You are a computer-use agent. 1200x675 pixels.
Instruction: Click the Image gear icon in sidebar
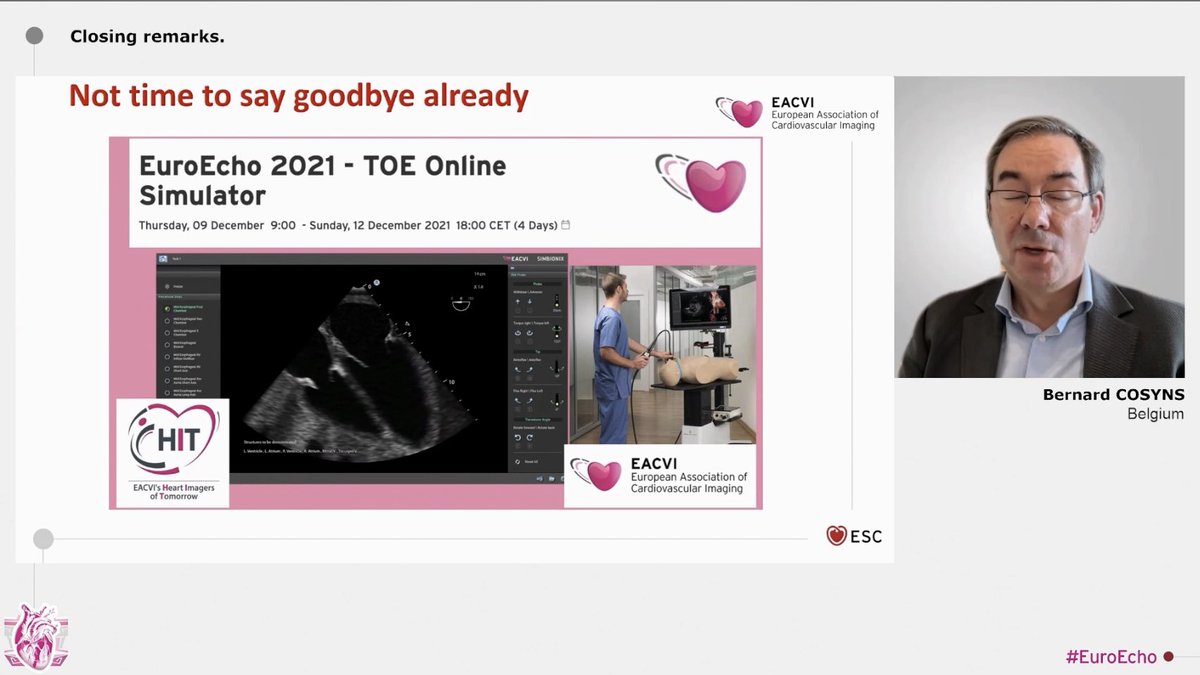pyautogui.click(x=167, y=286)
